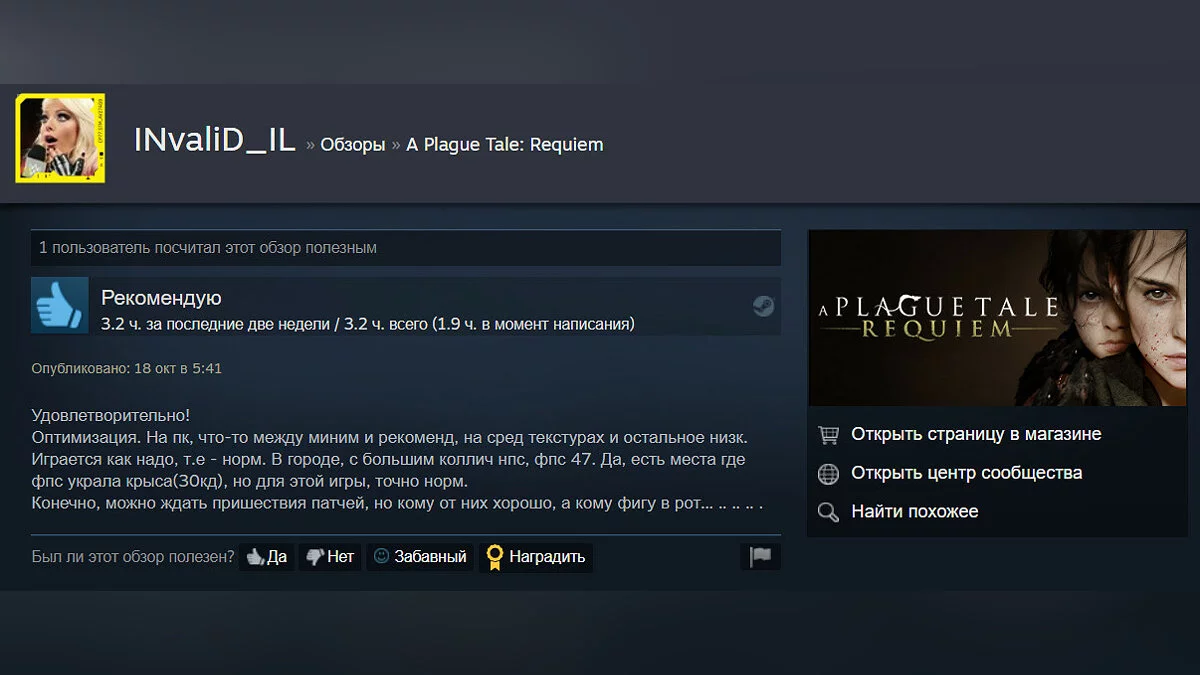This screenshot has height=675, width=1200.
Task: Report review using the flag icon
Action: tap(761, 557)
